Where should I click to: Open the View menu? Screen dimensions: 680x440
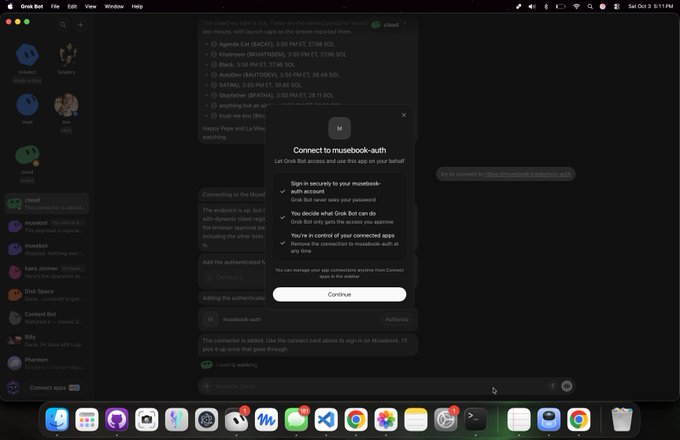pyautogui.click(x=90, y=7)
